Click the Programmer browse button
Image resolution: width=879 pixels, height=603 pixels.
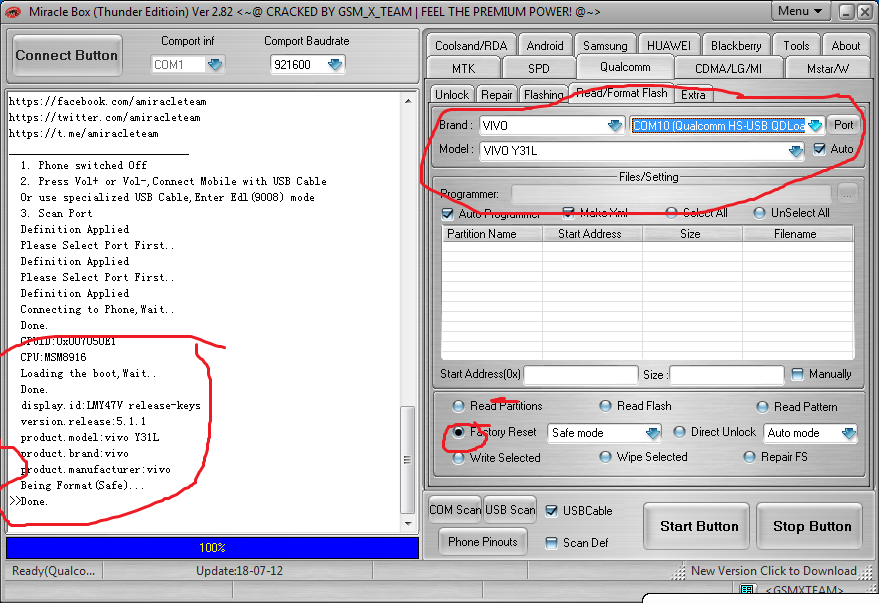point(848,194)
